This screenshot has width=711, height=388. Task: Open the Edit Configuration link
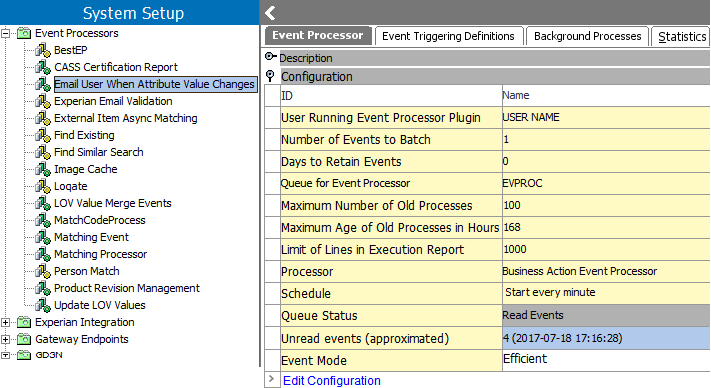[x=332, y=380]
